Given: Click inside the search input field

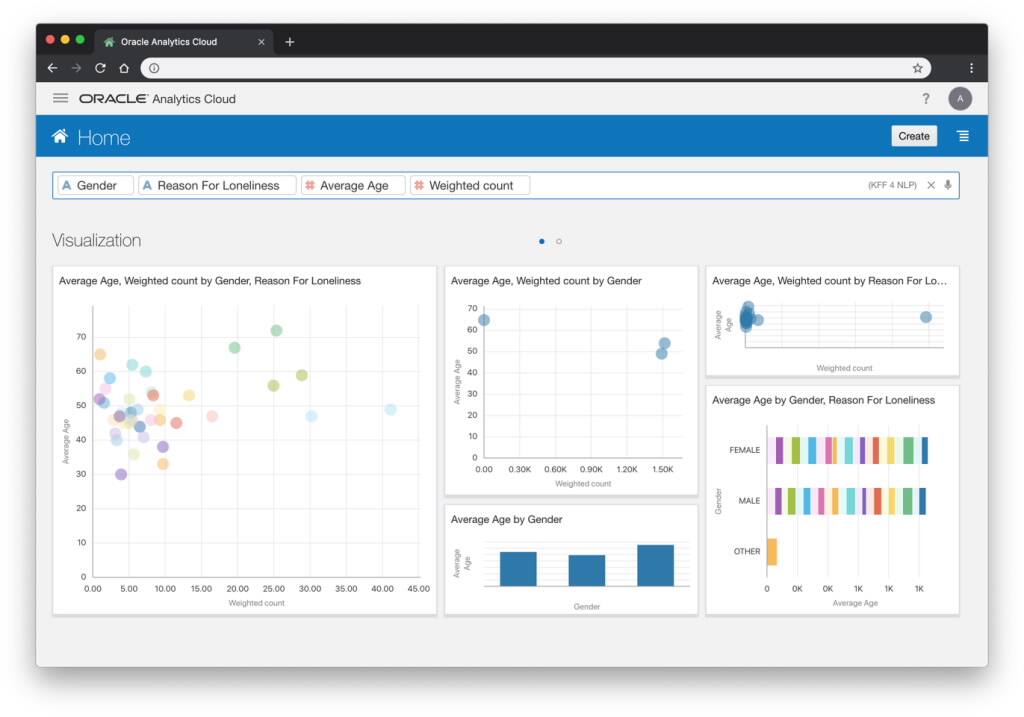Looking at the screenshot, I should 650,185.
